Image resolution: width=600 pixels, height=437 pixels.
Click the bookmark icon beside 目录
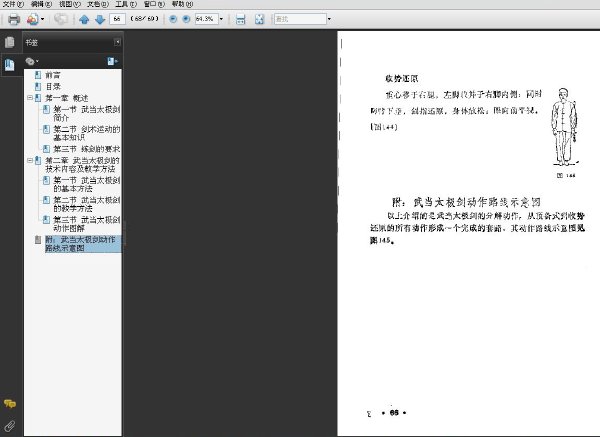click(38, 86)
